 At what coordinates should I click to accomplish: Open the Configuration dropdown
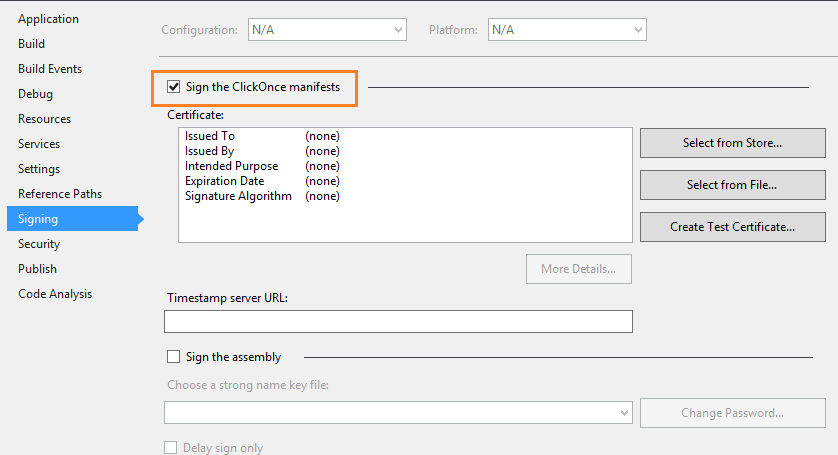327,30
